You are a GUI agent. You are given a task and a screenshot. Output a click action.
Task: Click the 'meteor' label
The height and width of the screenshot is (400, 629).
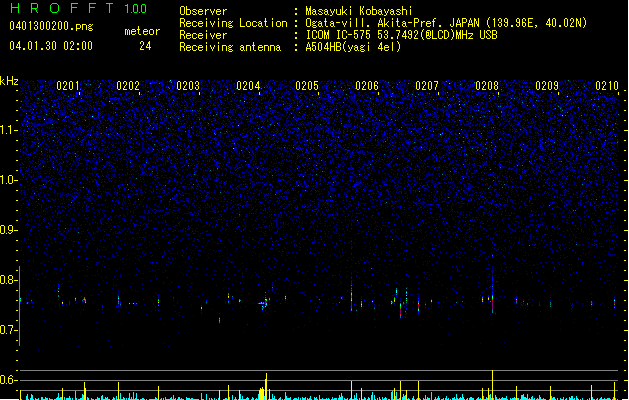coord(142,31)
